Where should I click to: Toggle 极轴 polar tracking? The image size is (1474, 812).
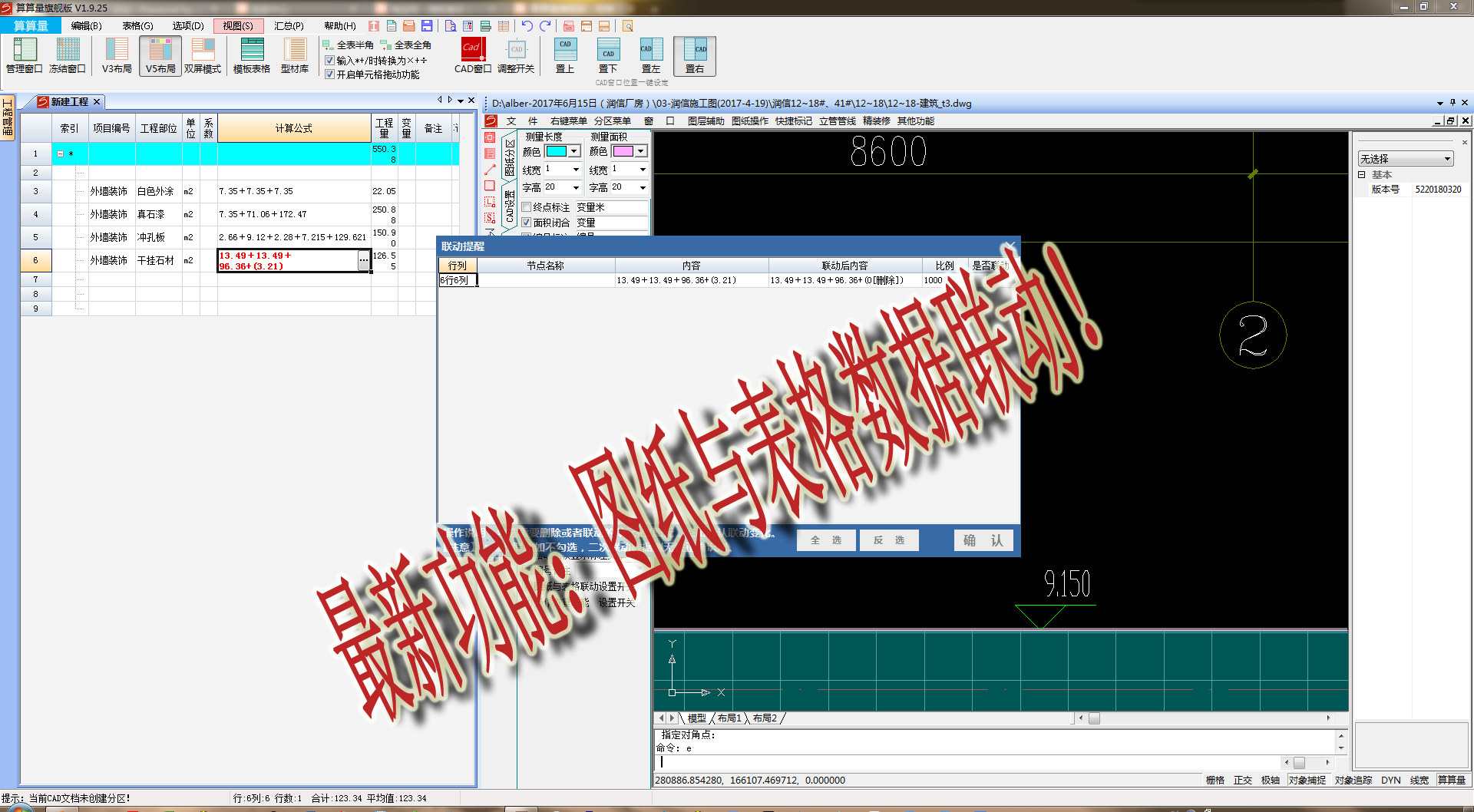(x=1271, y=780)
